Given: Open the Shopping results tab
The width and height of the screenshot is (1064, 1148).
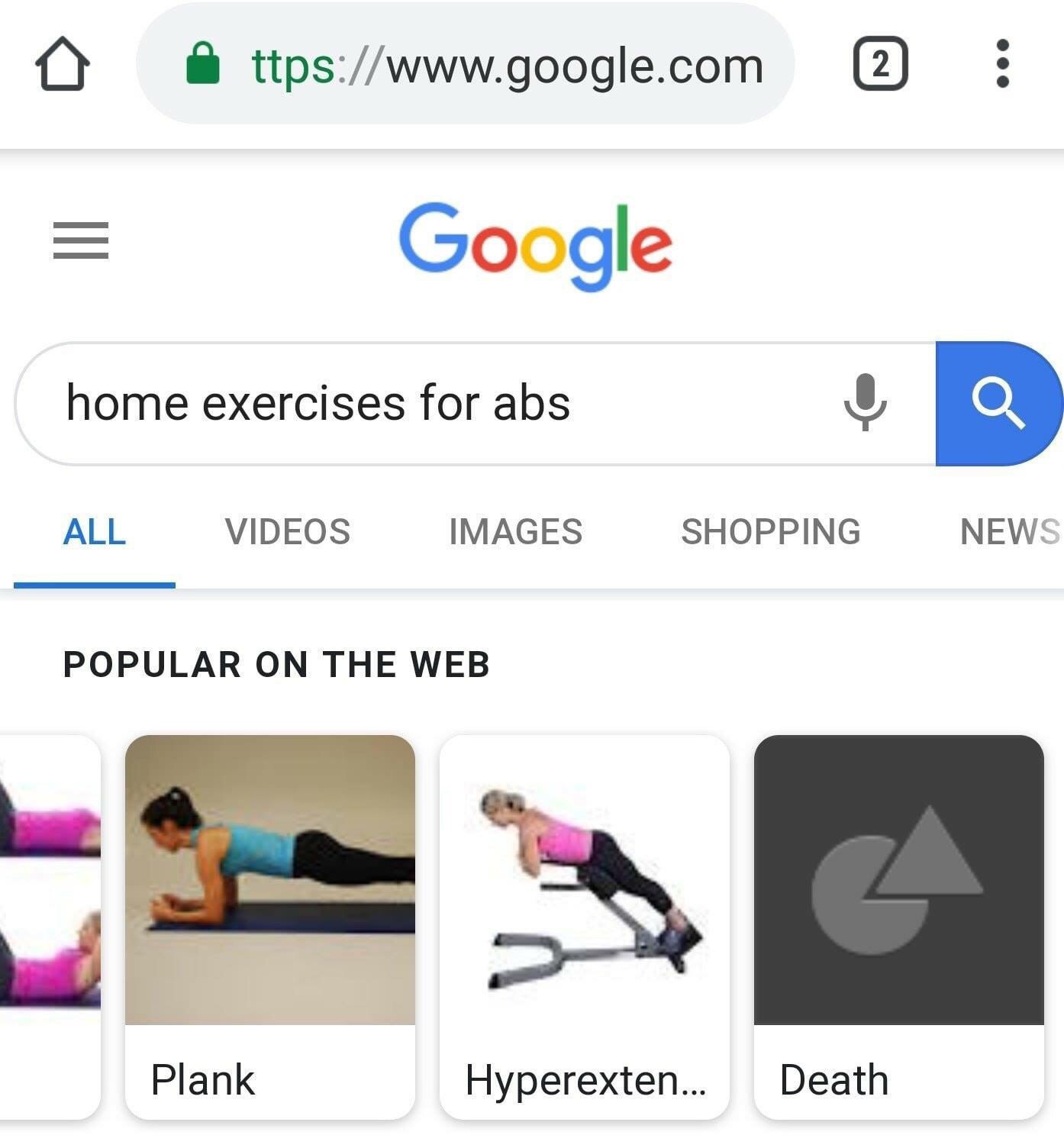Looking at the screenshot, I should tap(771, 532).
